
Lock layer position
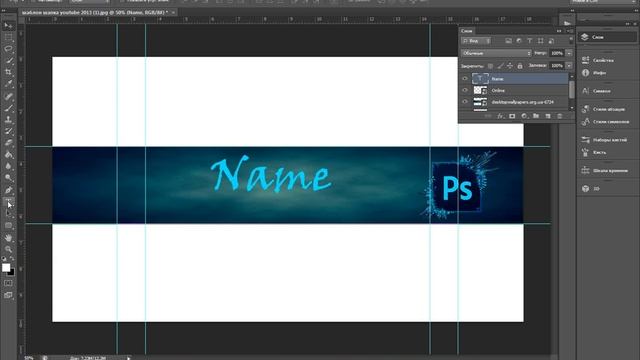(510, 66)
